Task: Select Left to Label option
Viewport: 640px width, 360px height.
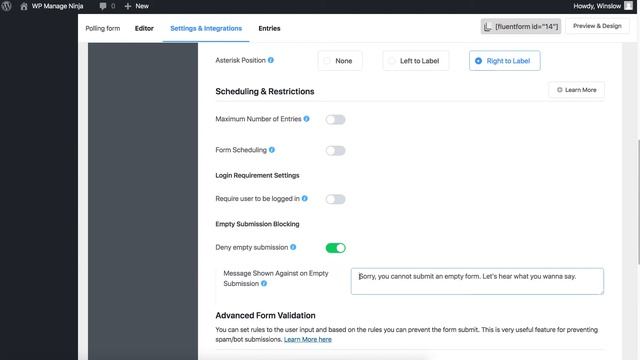Action: coord(416,61)
